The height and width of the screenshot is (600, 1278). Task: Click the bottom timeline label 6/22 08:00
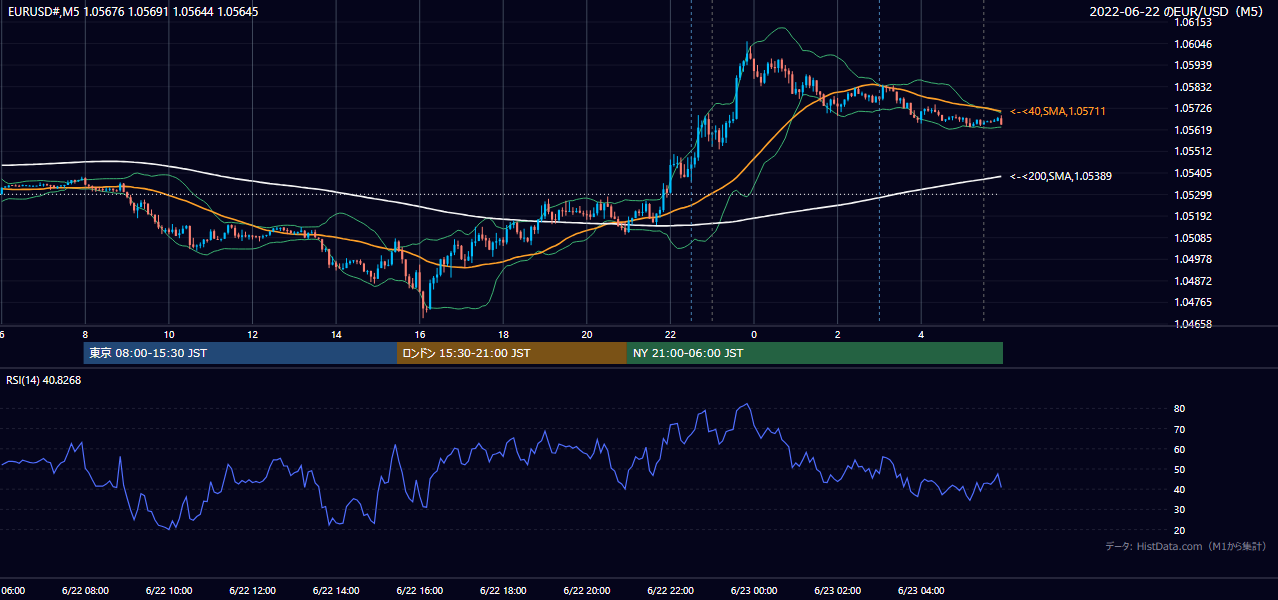point(85,590)
